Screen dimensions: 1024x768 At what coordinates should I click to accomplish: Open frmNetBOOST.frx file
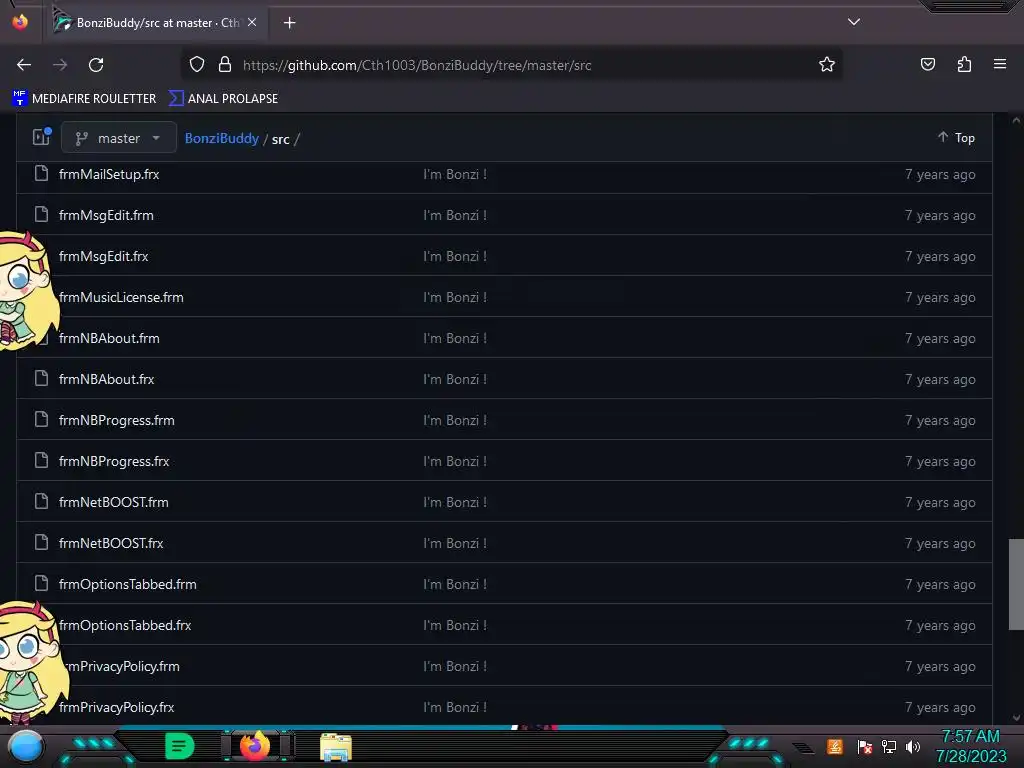(111, 543)
